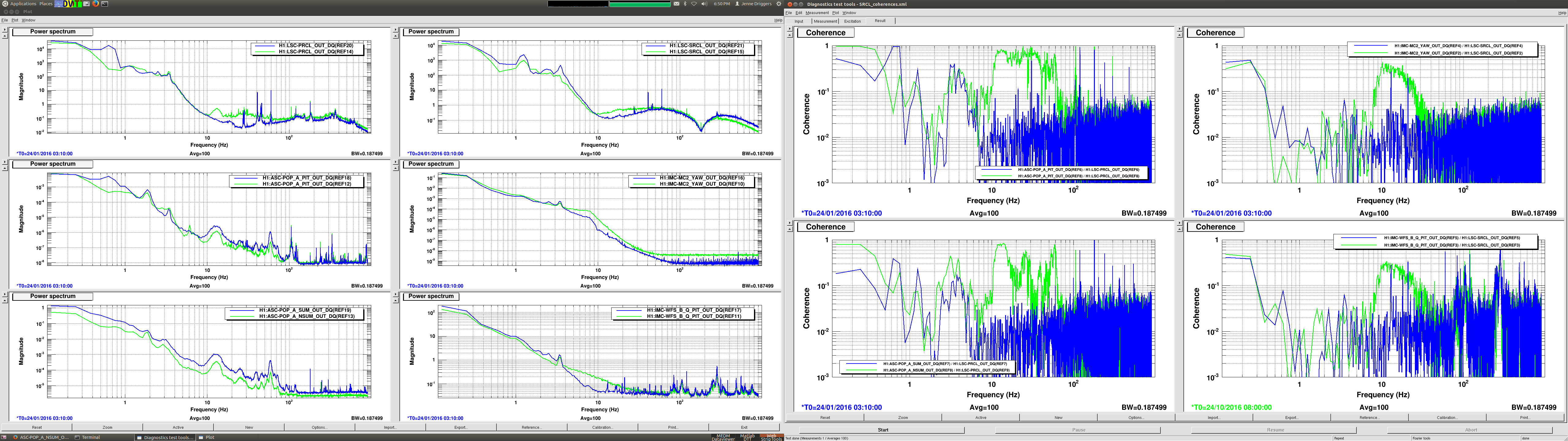Open Plot menu in the Plot window
Viewport: 1568px width, 441px height.
(x=15, y=20)
